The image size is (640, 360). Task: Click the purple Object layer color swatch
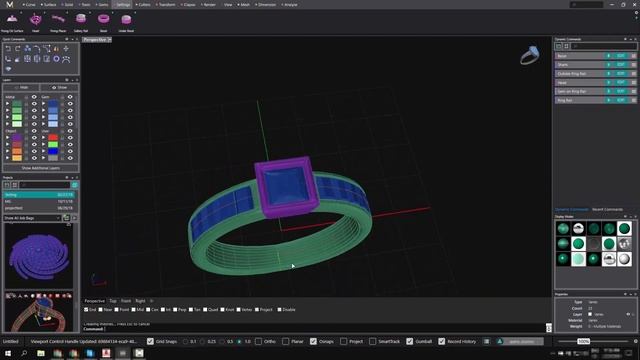pos(17,138)
